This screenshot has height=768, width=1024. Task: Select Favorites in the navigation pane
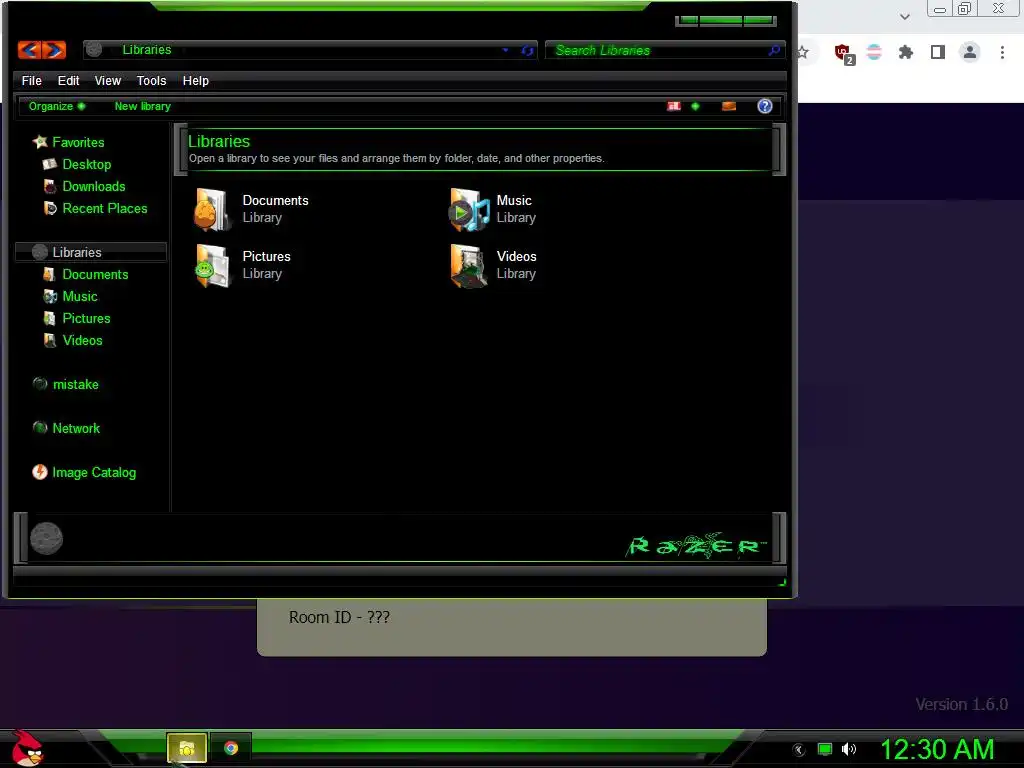point(69,142)
